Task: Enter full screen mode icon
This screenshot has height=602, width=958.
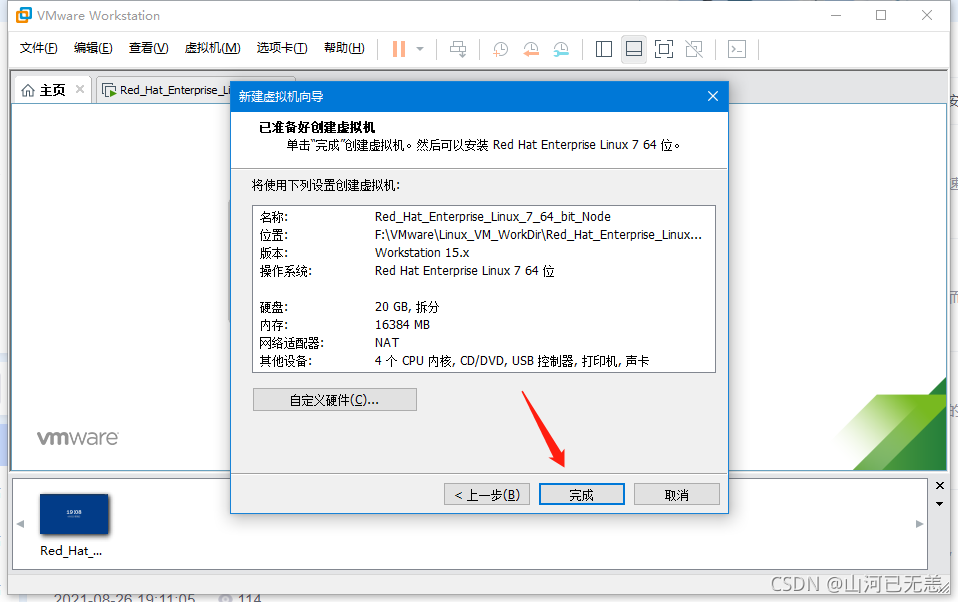Action: pos(664,49)
